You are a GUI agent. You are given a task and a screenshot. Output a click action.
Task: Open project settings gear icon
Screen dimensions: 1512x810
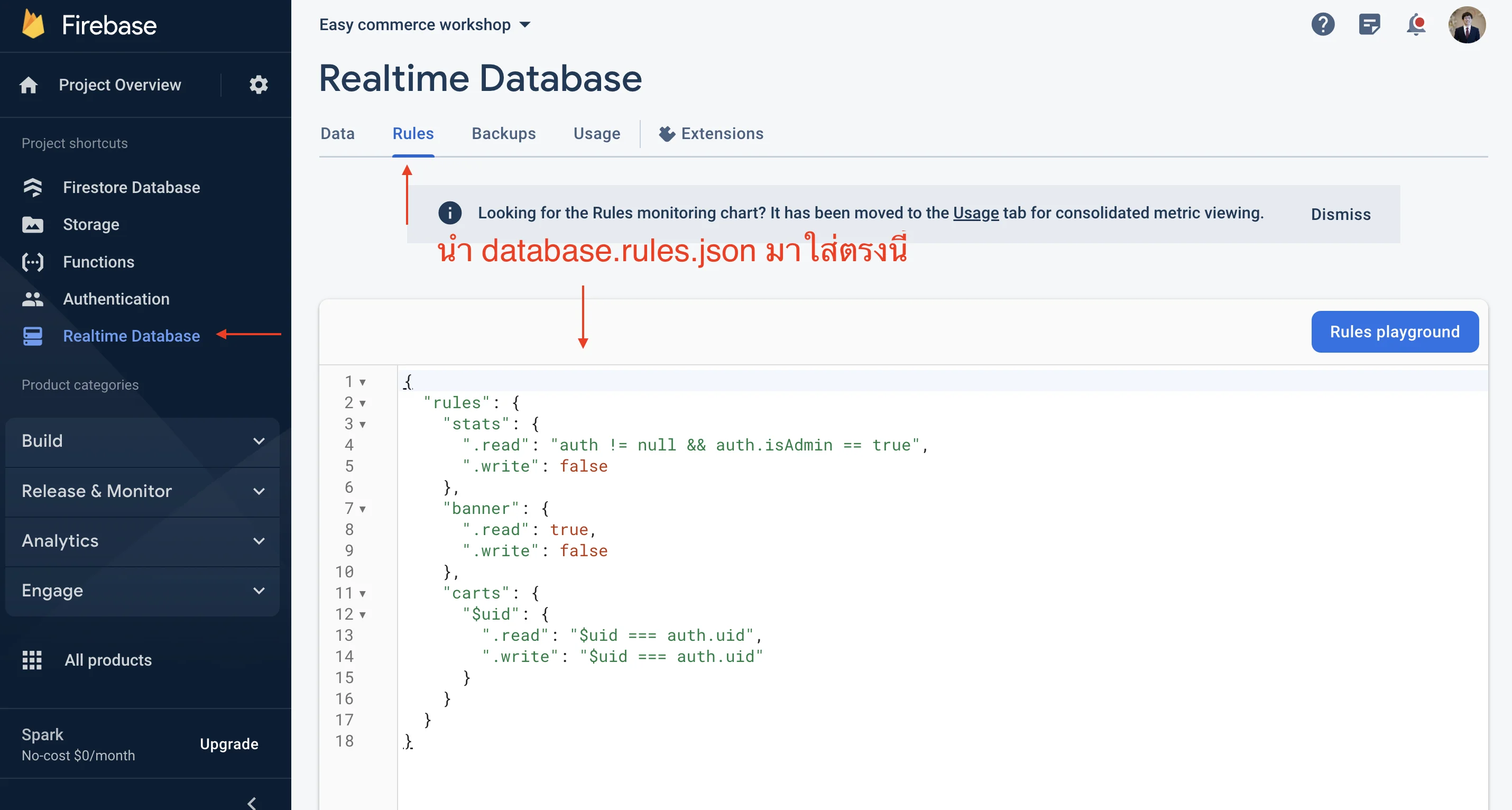click(259, 85)
